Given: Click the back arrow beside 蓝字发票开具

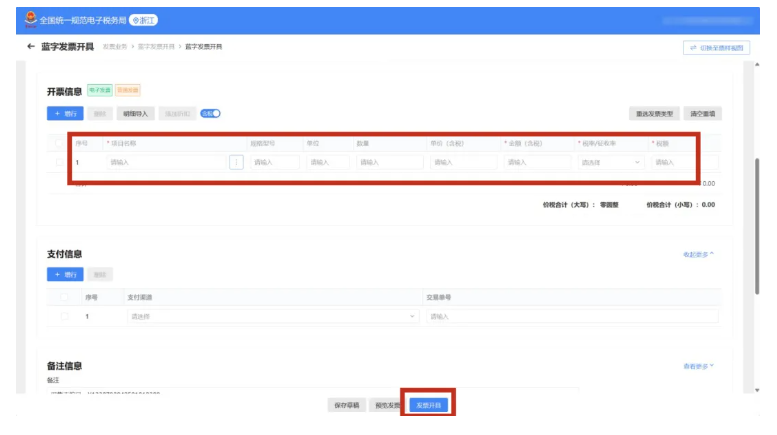Looking at the screenshot, I should (32, 47).
